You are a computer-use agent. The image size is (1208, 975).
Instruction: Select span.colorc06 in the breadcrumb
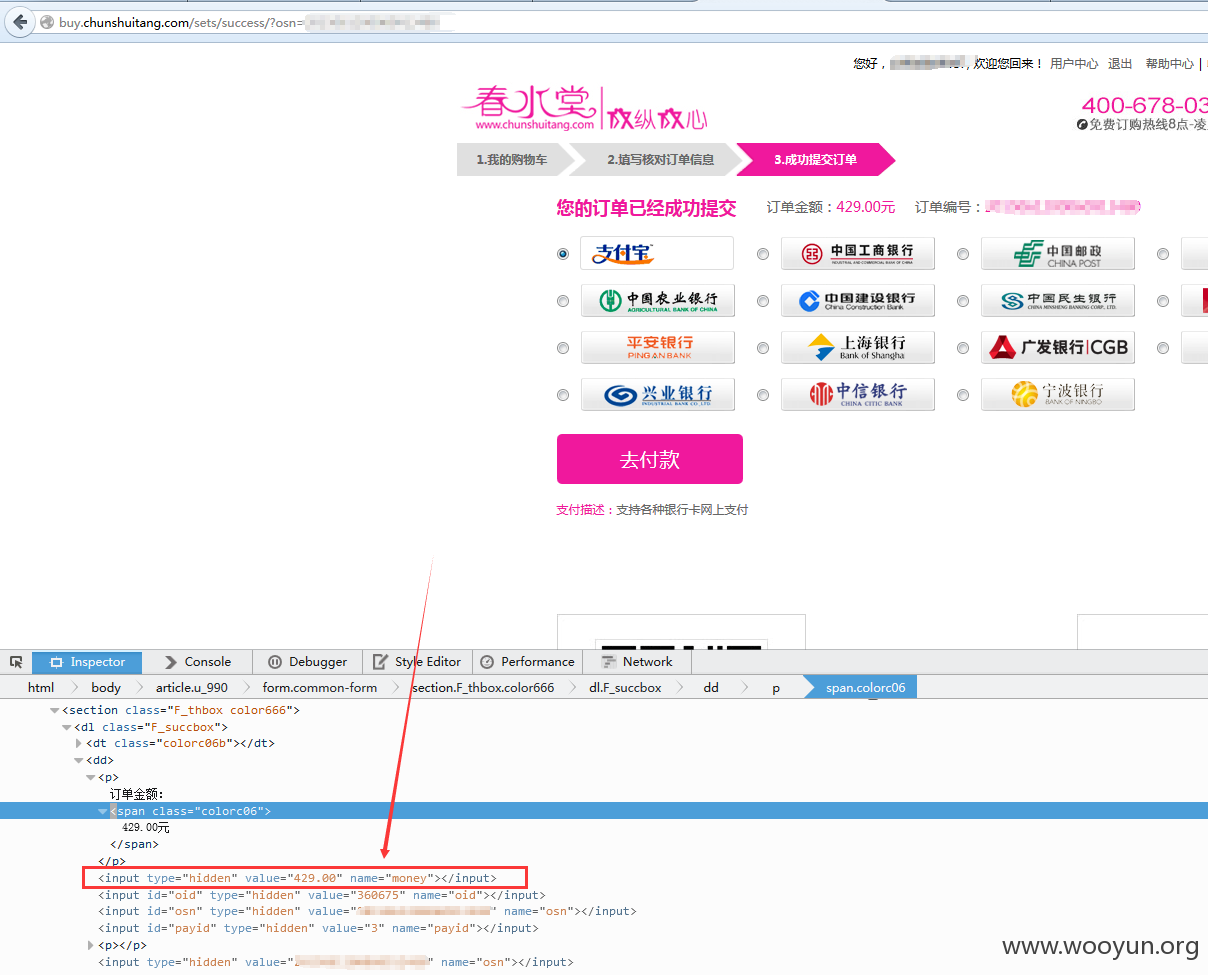(x=866, y=688)
